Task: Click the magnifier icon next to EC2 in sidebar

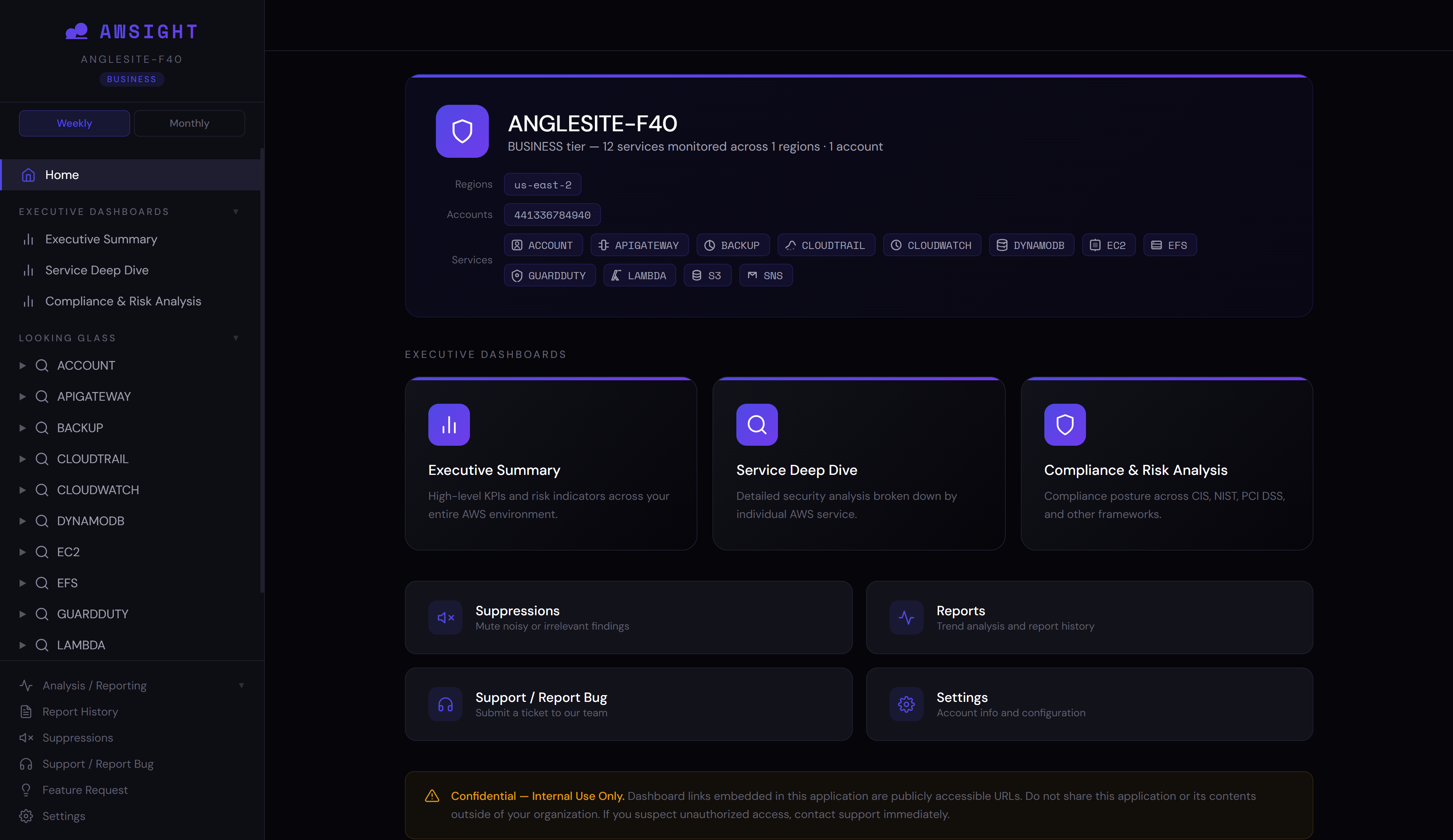Action: coord(42,552)
